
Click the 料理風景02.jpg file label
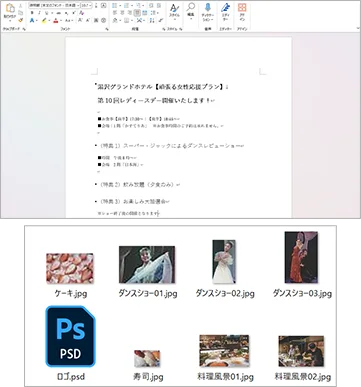click(x=302, y=377)
